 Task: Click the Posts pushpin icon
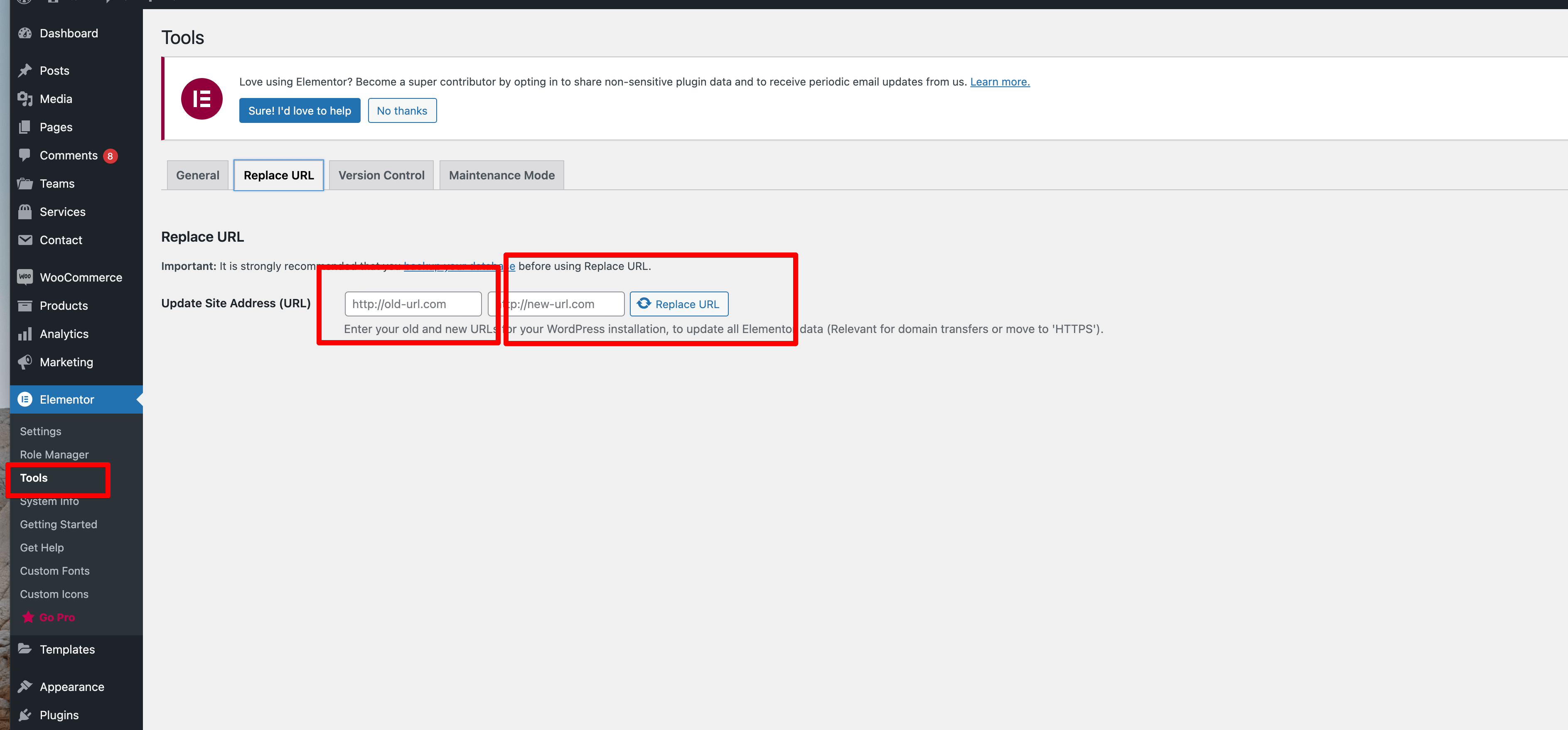(25, 71)
